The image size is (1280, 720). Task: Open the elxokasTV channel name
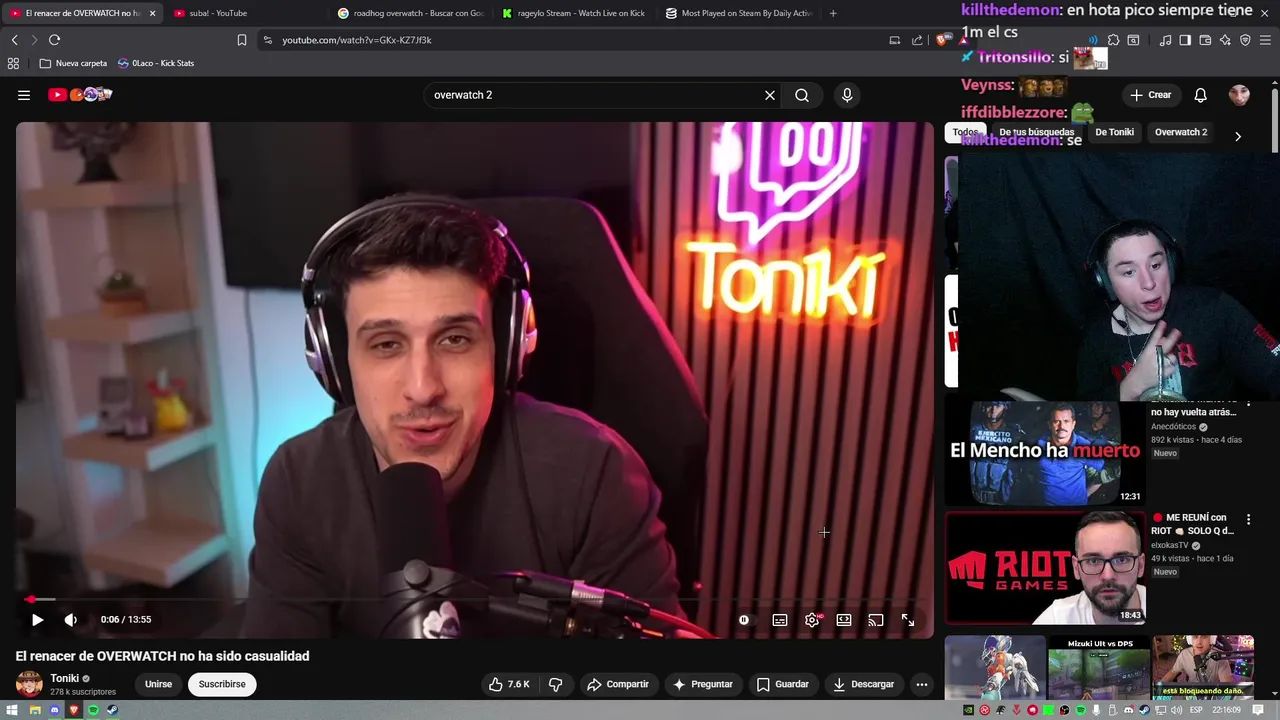[1169, 545]
